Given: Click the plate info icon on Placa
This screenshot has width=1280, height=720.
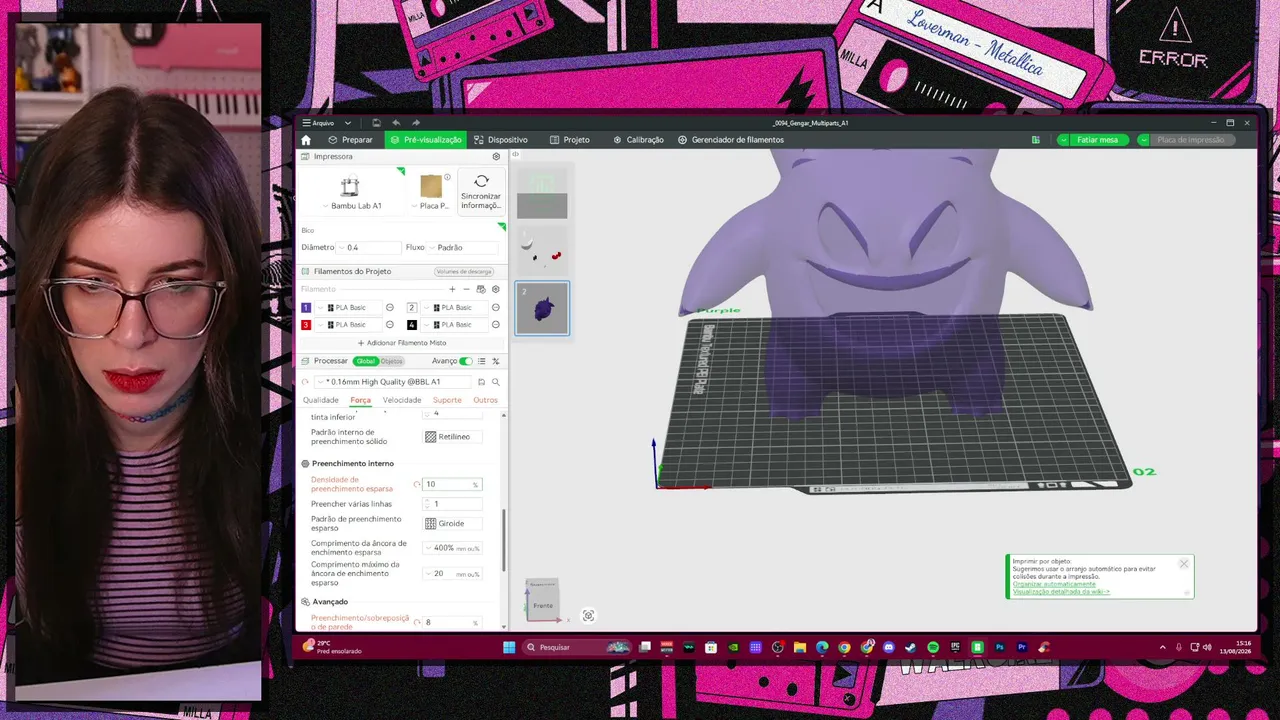Looking at the screenshot, I should point(447,177).
